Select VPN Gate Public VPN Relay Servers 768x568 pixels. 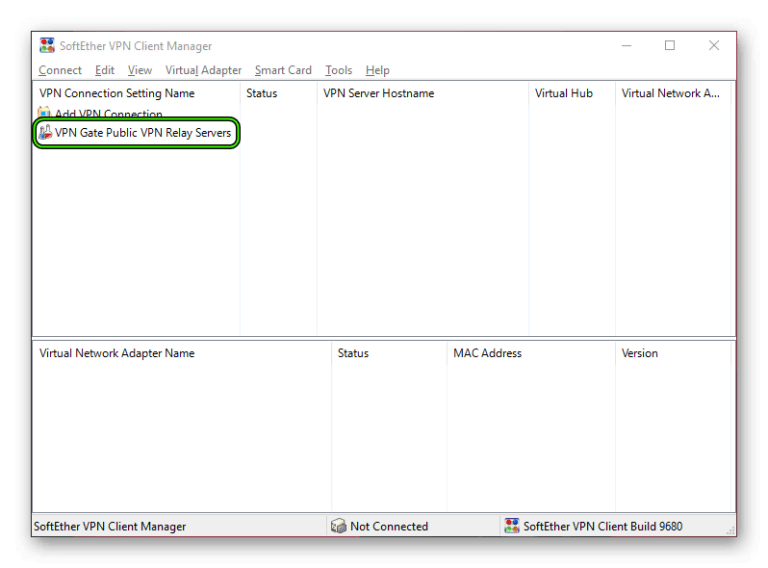tap(143, 133)
